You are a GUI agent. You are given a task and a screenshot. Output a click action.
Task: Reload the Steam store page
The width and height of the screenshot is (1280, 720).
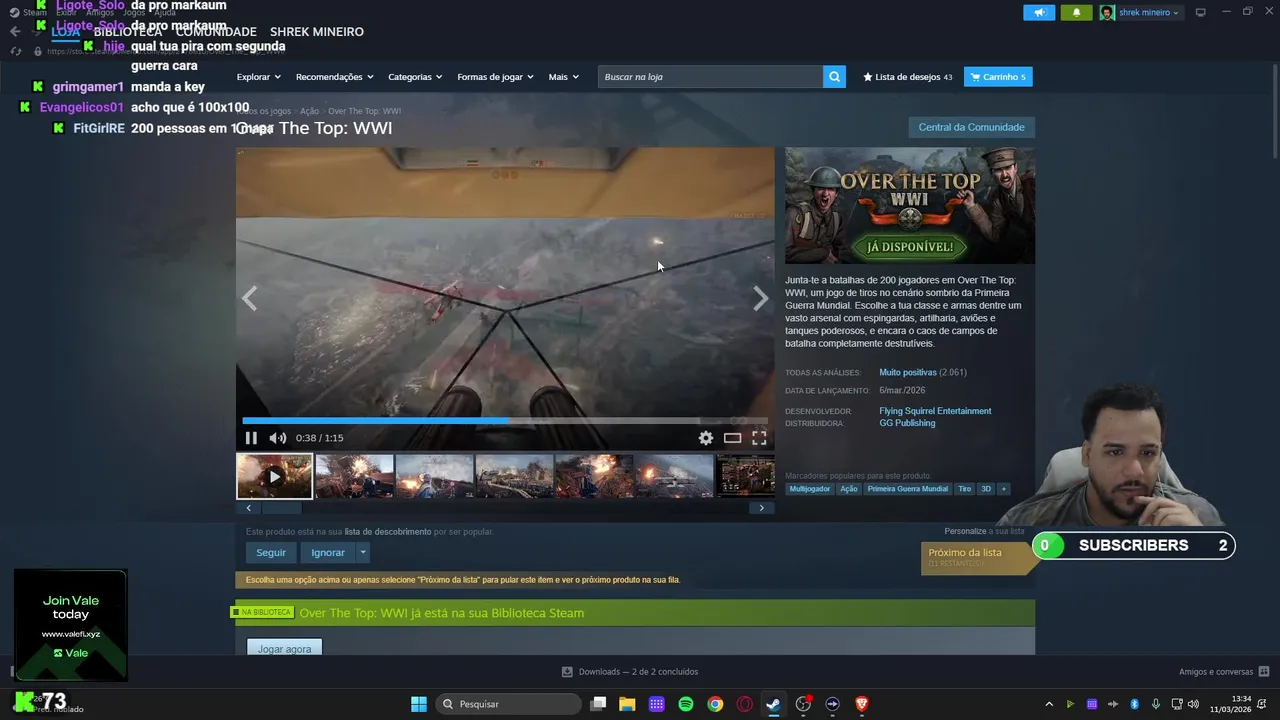(x=15, y=51)
